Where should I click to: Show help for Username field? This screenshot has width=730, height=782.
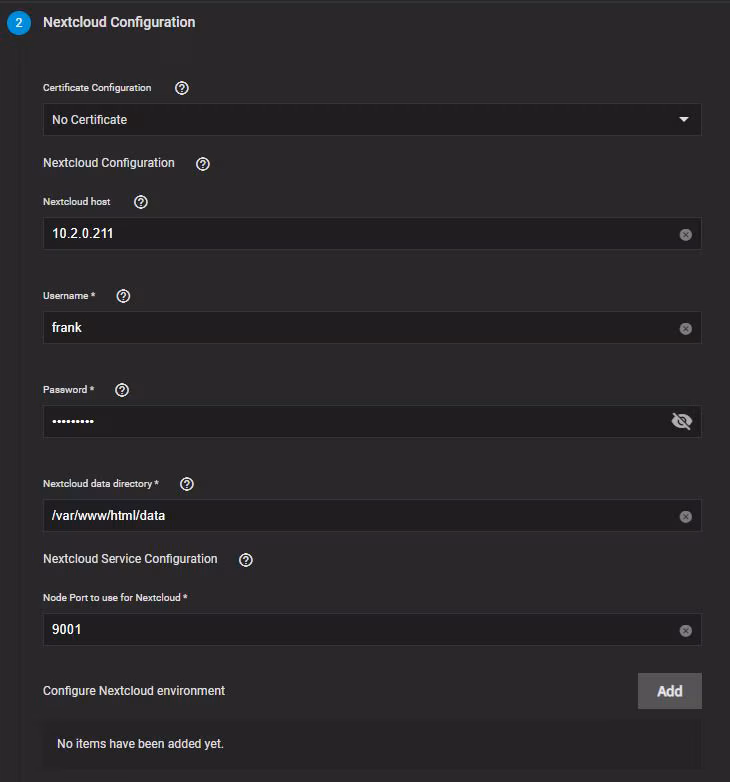[124, 296]
